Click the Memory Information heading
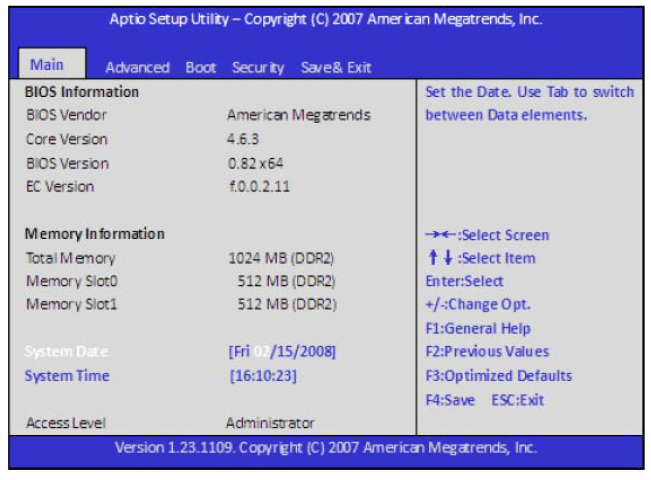This screenshot has height=480, width=651. 95,234
